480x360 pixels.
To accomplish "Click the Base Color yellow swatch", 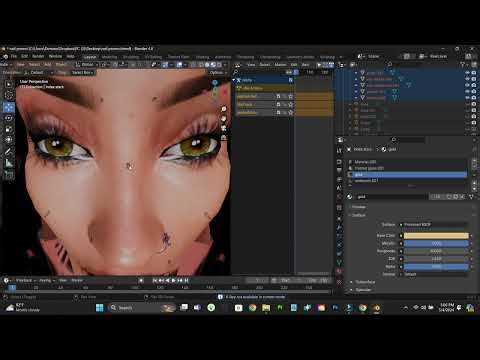I will [436, 236].
